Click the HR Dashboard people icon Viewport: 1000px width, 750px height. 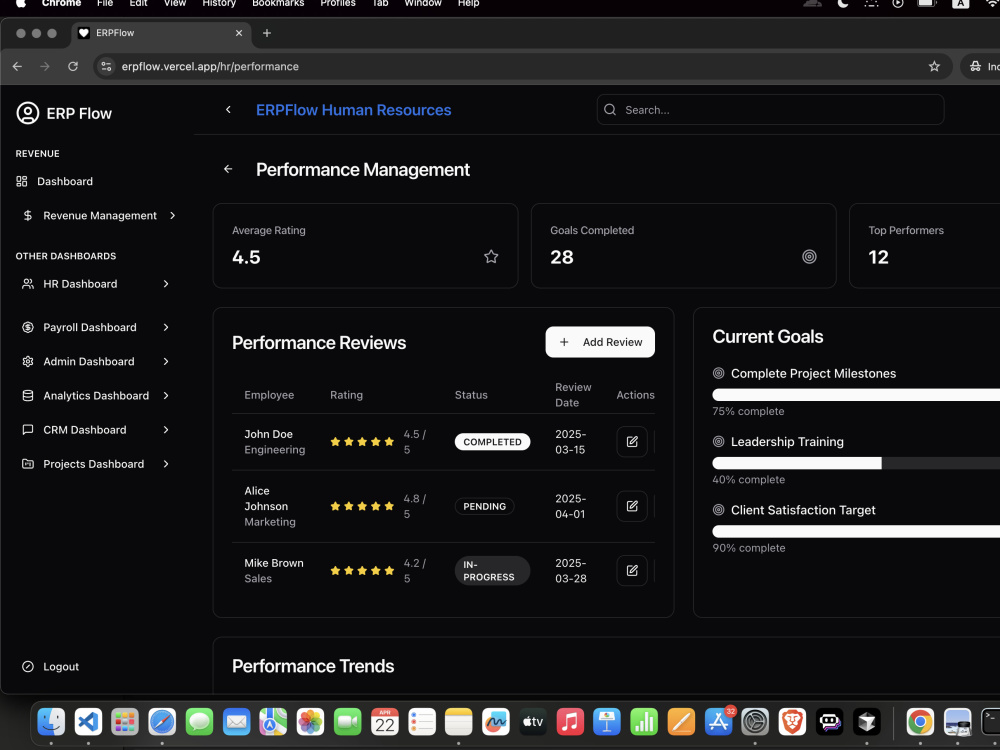click(27, 284)
